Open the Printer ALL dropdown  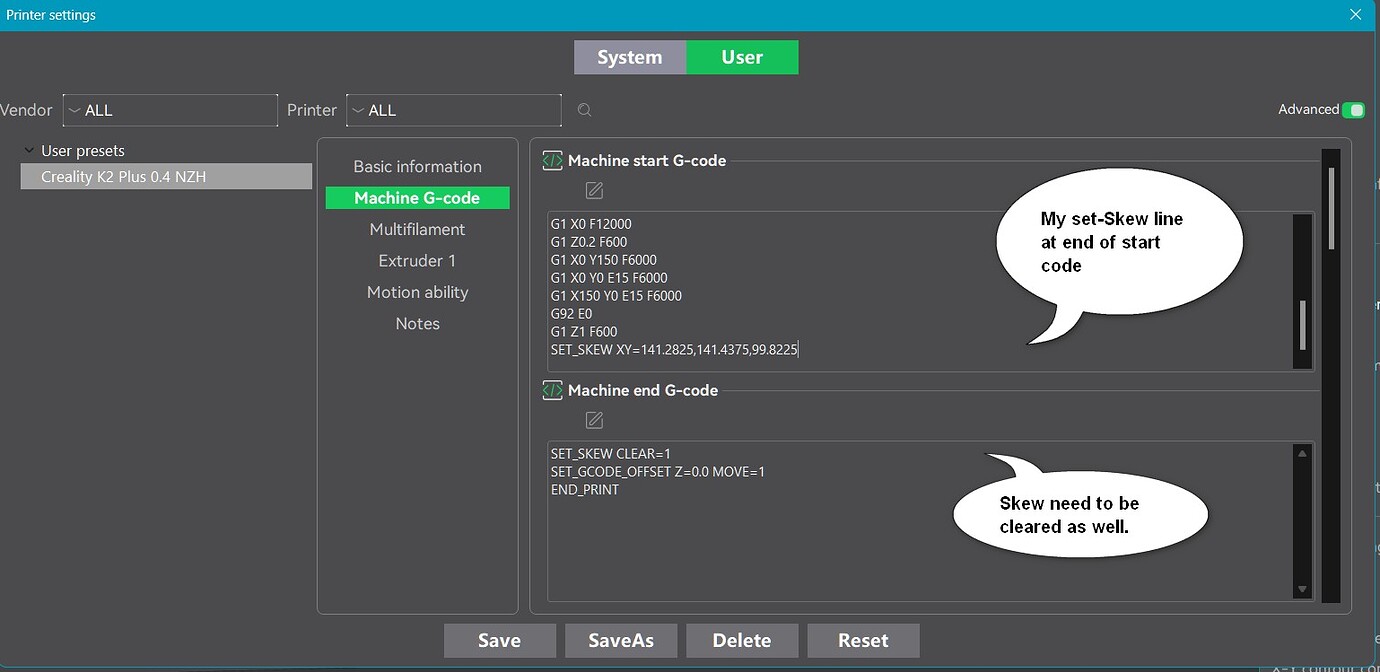[453, 110]
